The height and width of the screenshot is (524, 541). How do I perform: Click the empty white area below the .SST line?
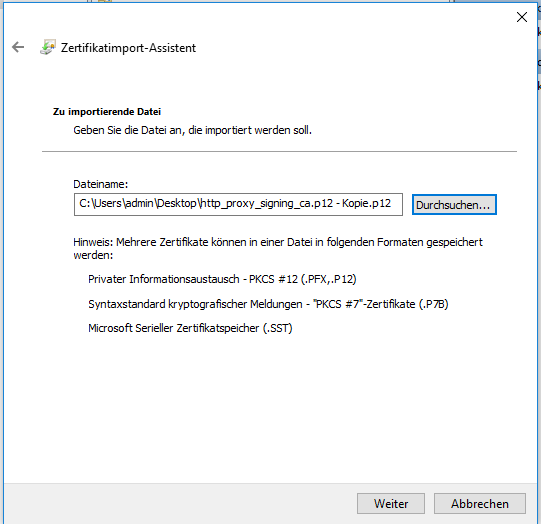click(269, 407)
